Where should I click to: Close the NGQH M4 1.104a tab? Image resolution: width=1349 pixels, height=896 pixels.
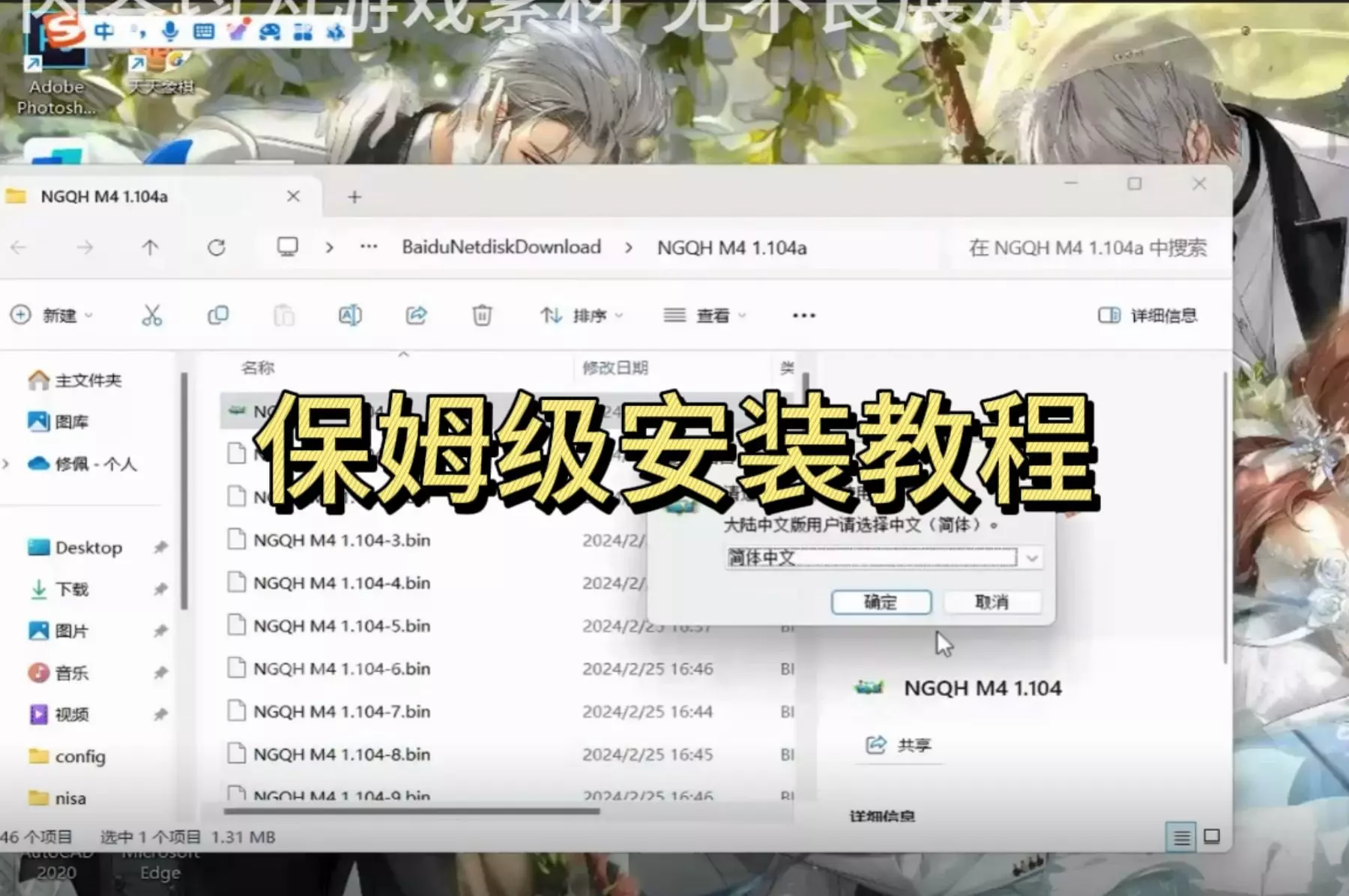click(293, 196)
